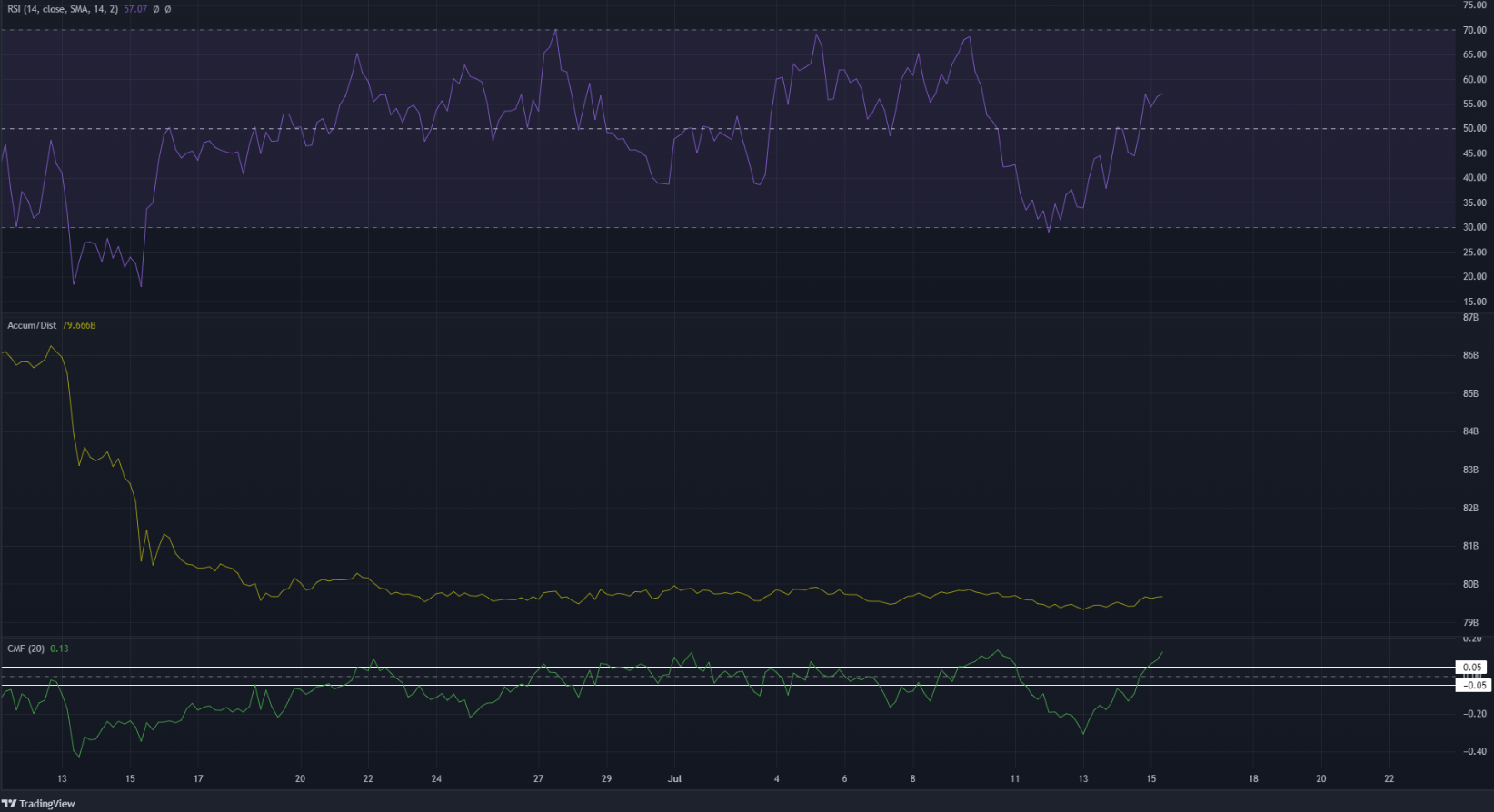The width and height of the screenshot is (1494, 812).
Task: Click the 25.00 level on RSI scale
Action: coord(1474,252)
